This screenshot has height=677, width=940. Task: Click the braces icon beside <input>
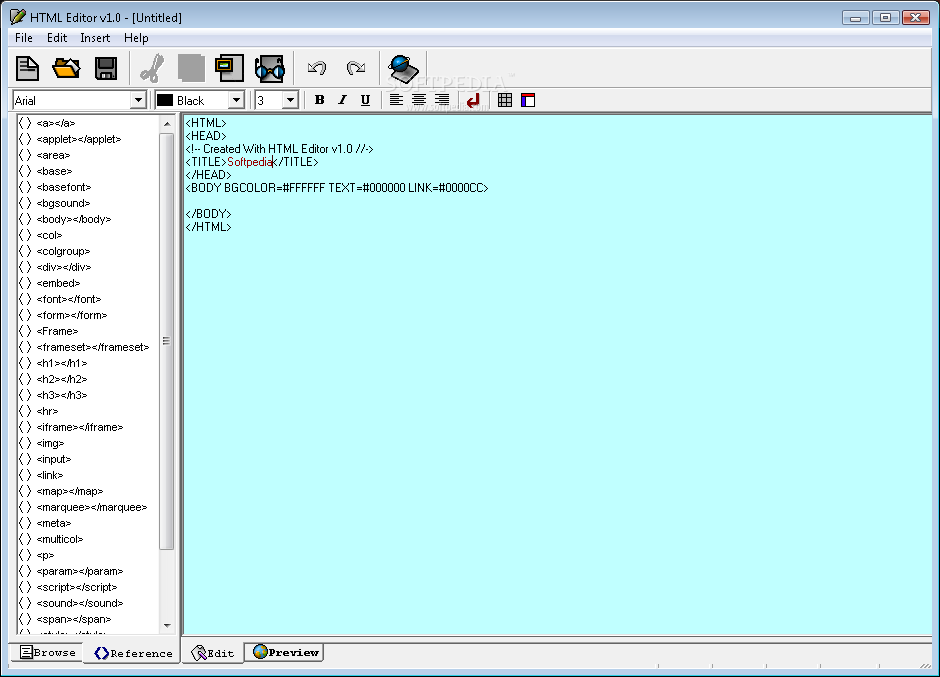(25, 459)
